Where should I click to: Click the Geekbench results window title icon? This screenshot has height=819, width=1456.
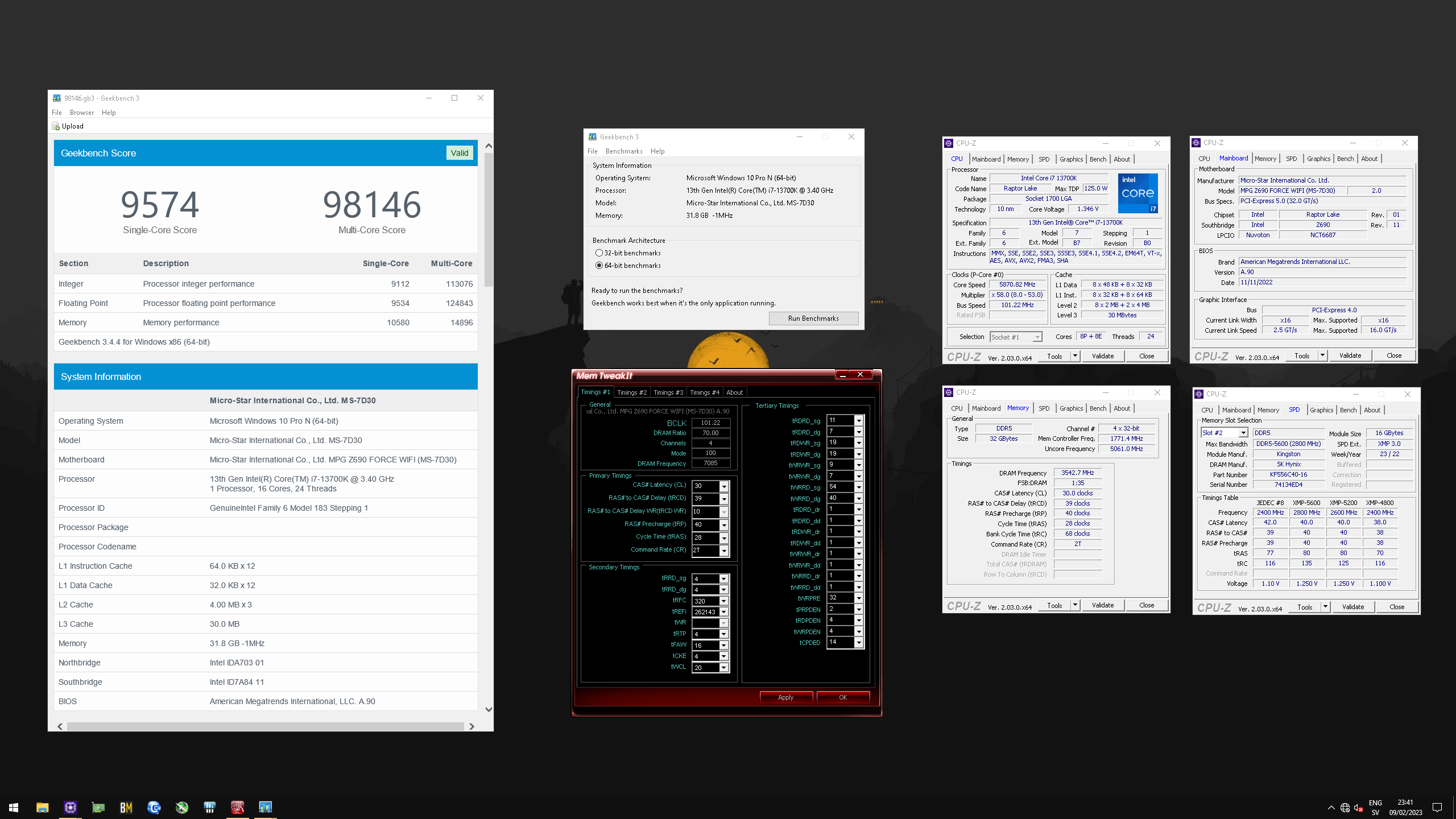pos(57,98)
